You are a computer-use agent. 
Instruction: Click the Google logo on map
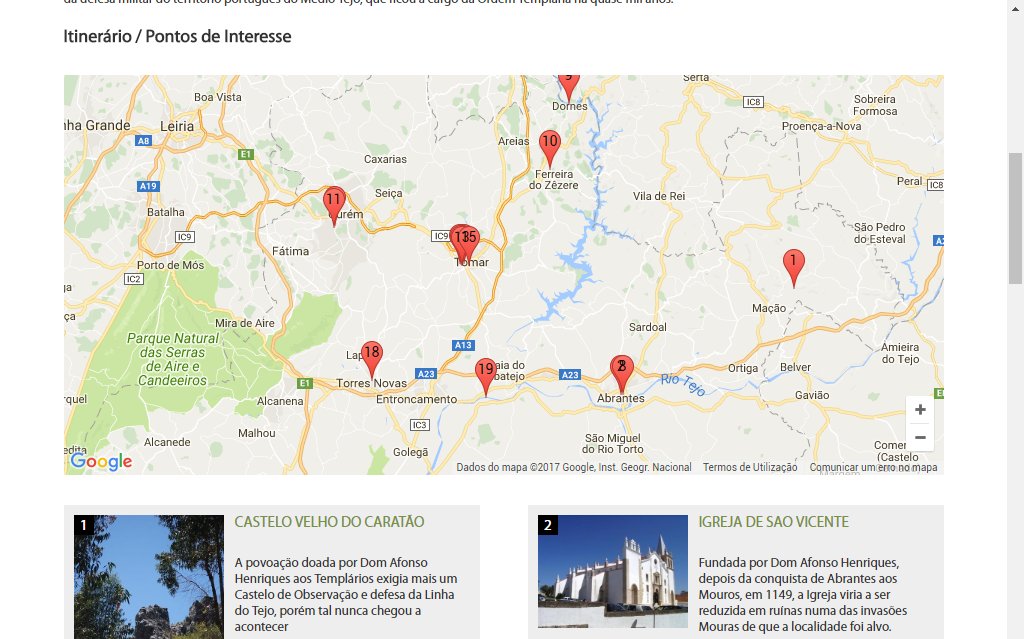(101, 462)
